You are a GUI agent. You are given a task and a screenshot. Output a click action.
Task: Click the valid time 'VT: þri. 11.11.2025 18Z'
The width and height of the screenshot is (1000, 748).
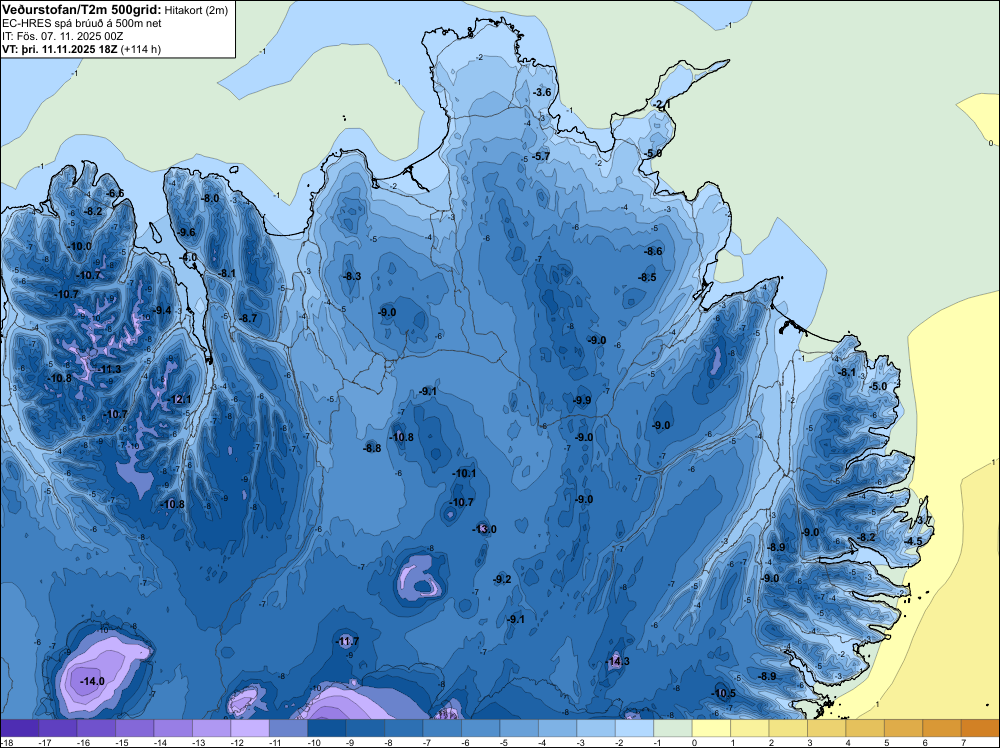[x=59, y=49]
